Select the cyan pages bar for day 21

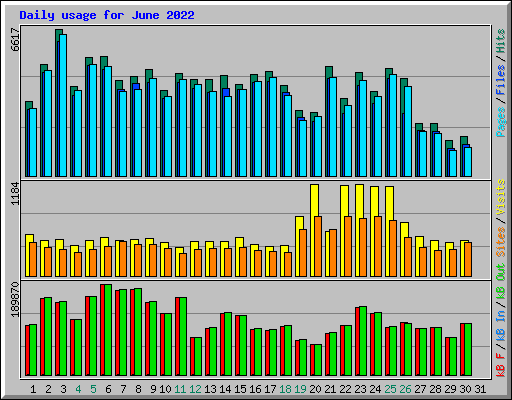click(333, 127)
